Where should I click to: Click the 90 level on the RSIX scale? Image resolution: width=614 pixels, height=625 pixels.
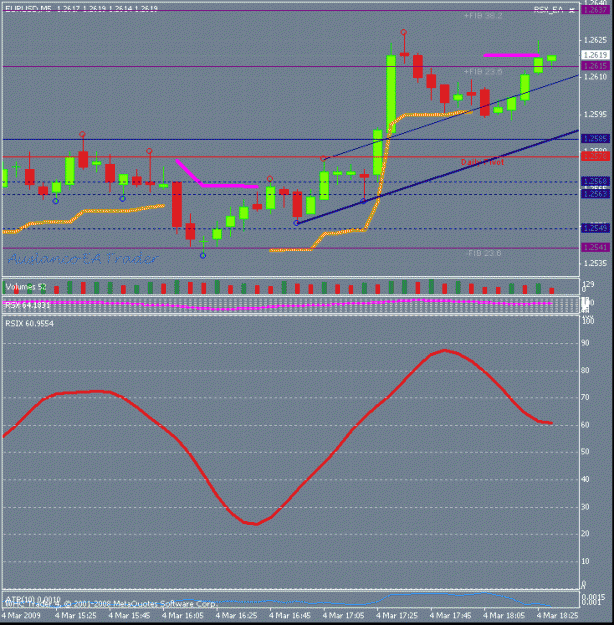[585, 343]
